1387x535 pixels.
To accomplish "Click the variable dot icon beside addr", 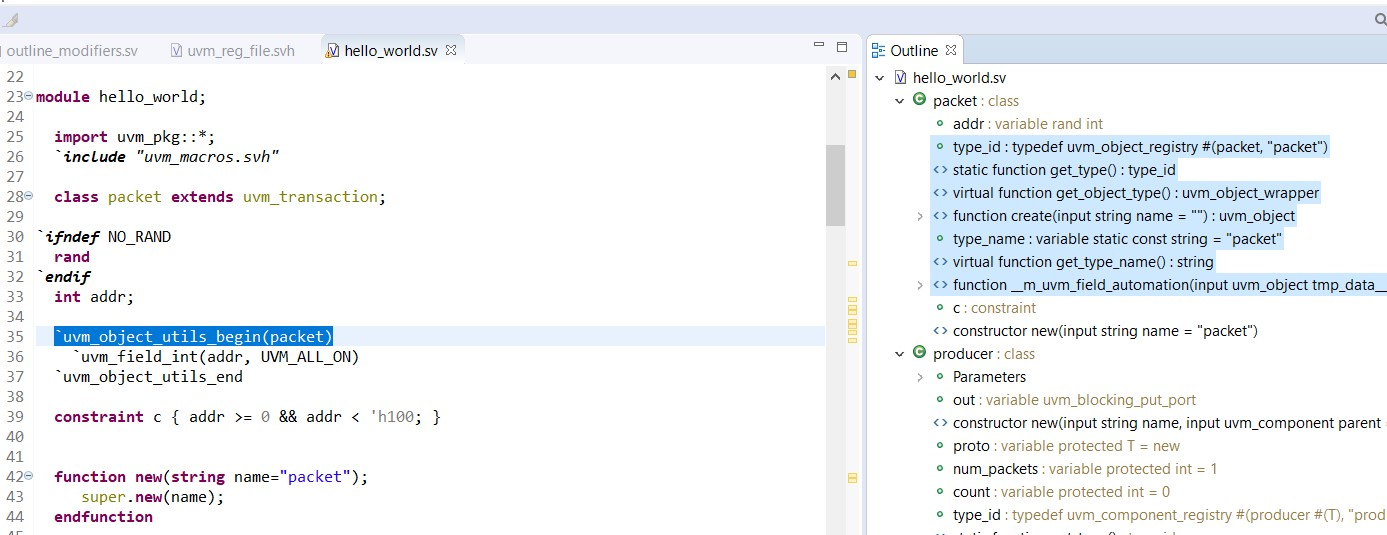I will (x=940, y=124).
